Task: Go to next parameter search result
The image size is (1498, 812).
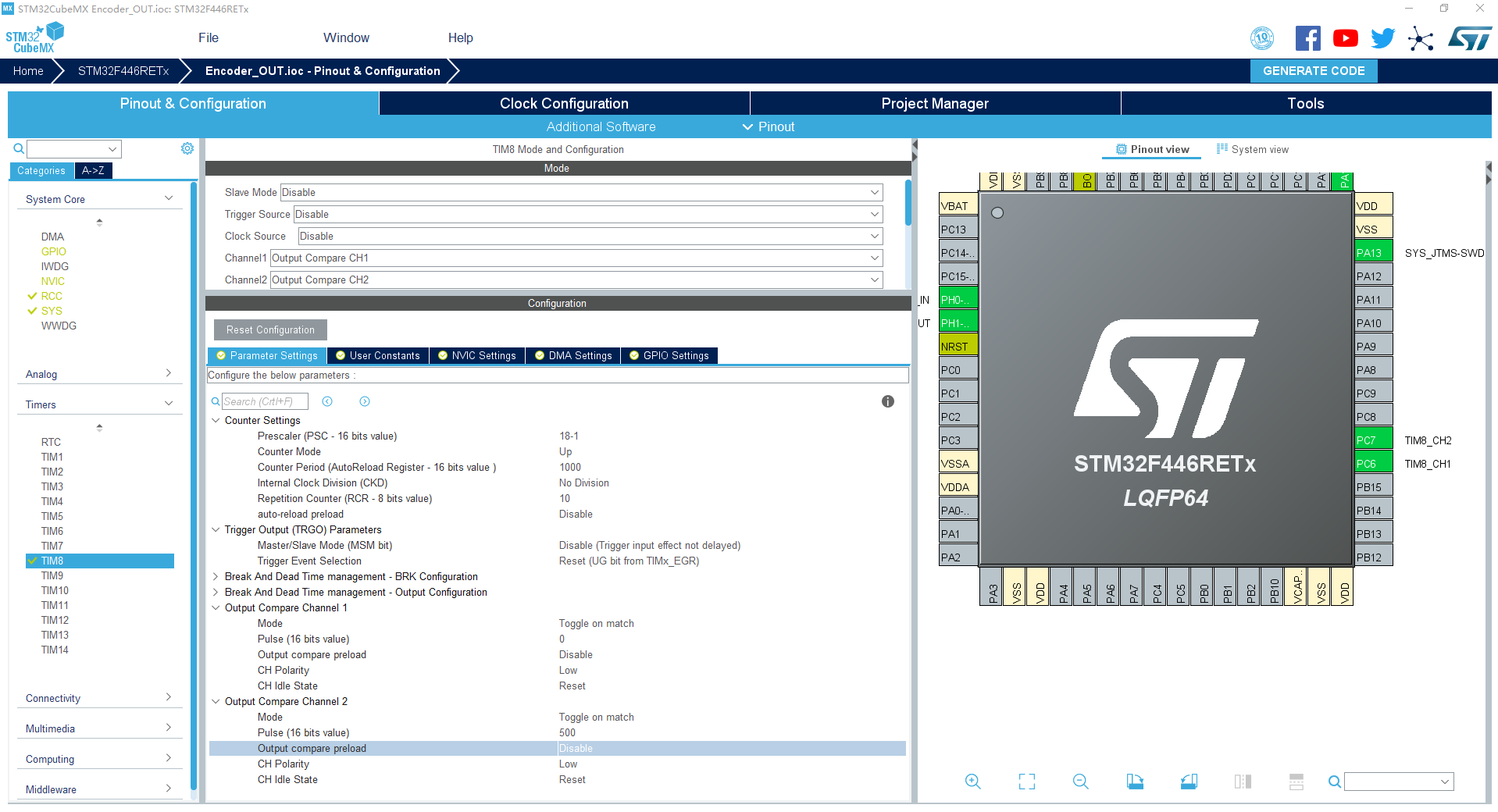Action: pos(365,401)
